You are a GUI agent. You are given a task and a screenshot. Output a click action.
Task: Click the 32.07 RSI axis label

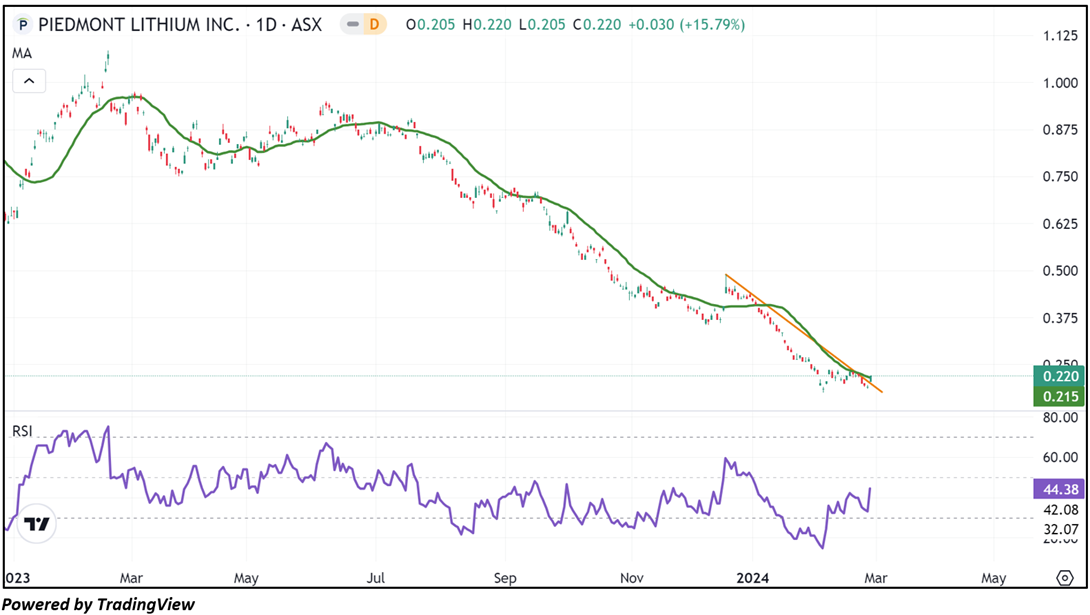1060,529
